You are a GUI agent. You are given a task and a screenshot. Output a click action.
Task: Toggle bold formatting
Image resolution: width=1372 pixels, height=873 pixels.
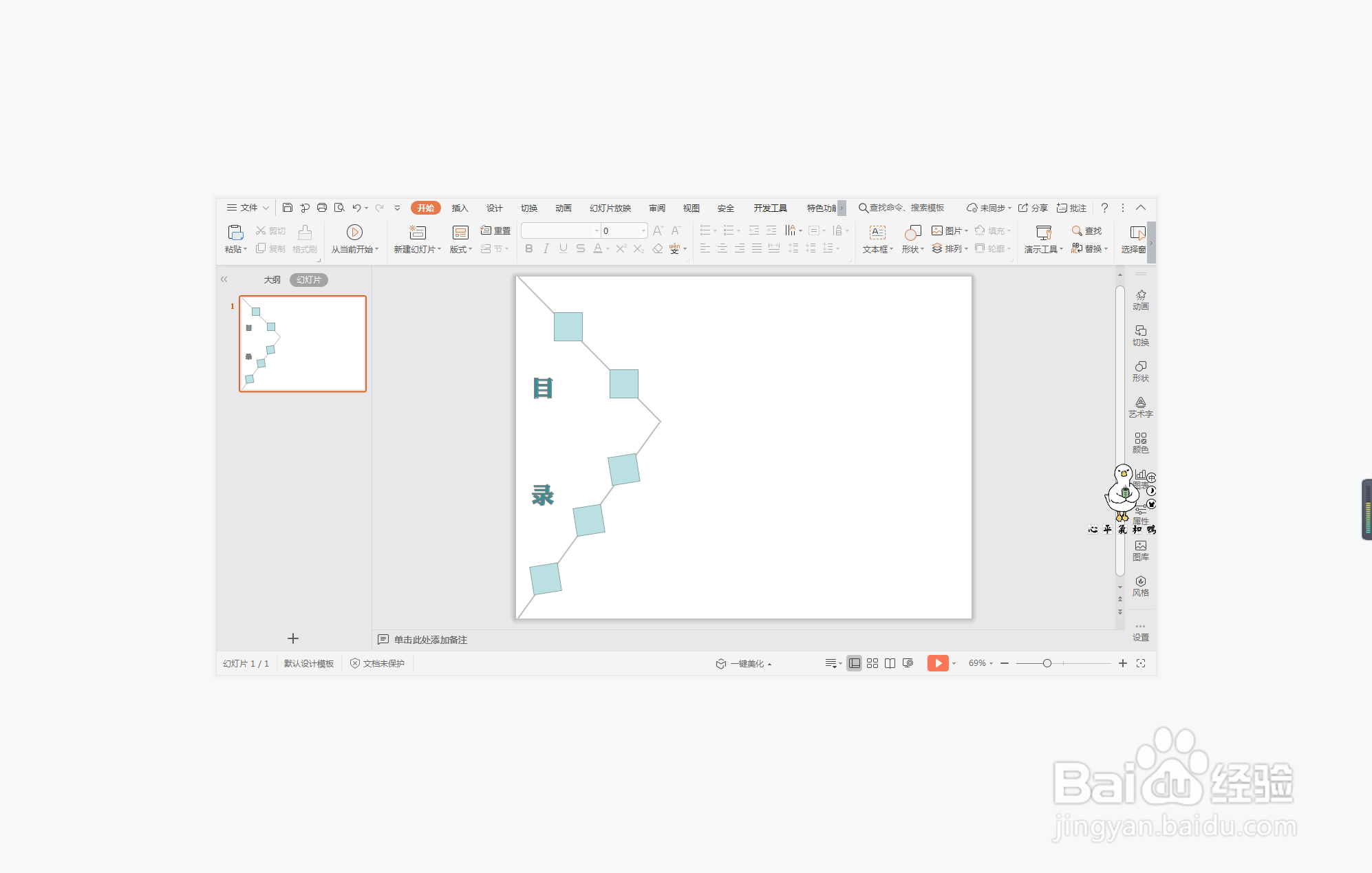[x=528, y=249]
